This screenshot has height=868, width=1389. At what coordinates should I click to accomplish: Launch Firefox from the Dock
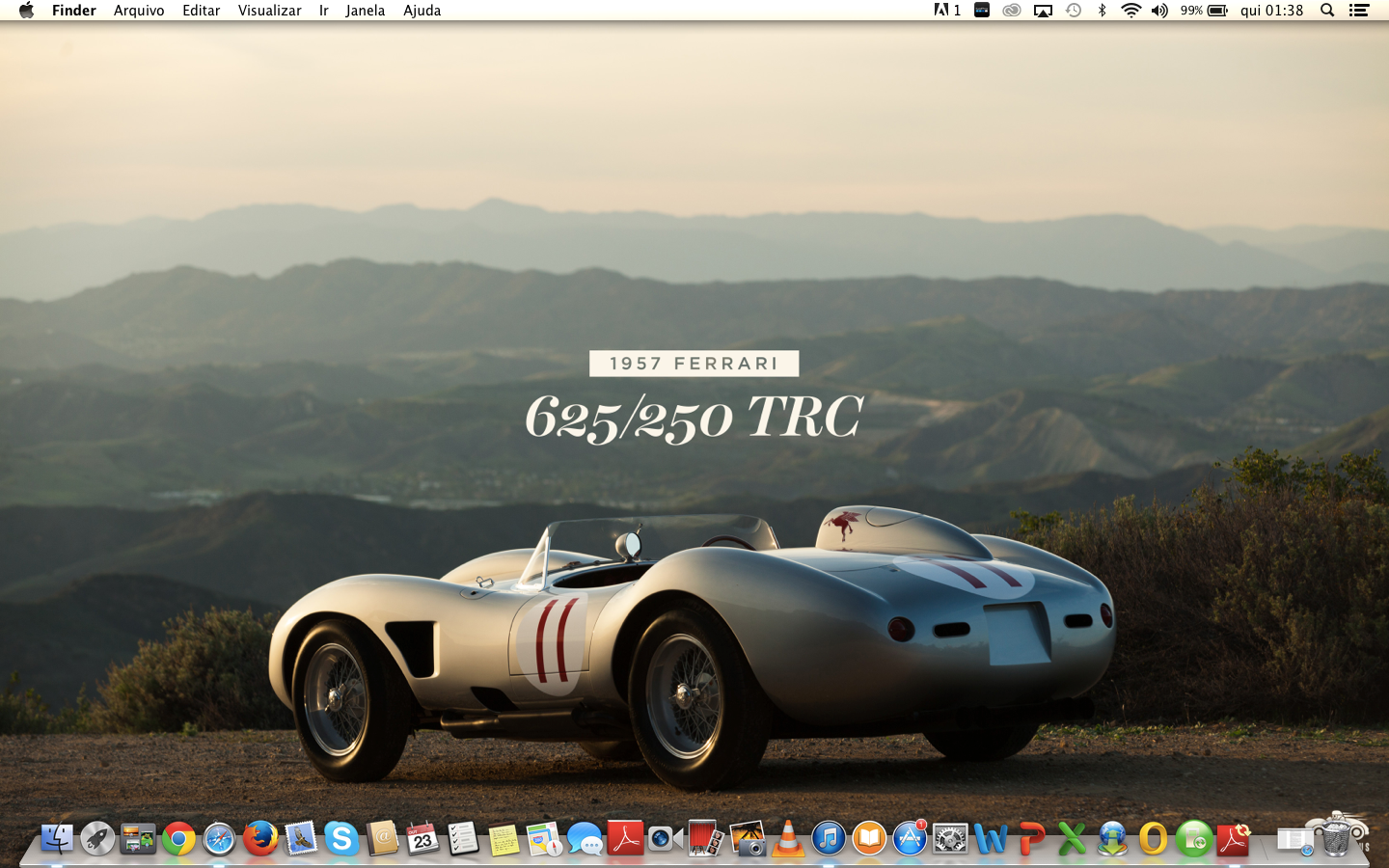(259, 838)
